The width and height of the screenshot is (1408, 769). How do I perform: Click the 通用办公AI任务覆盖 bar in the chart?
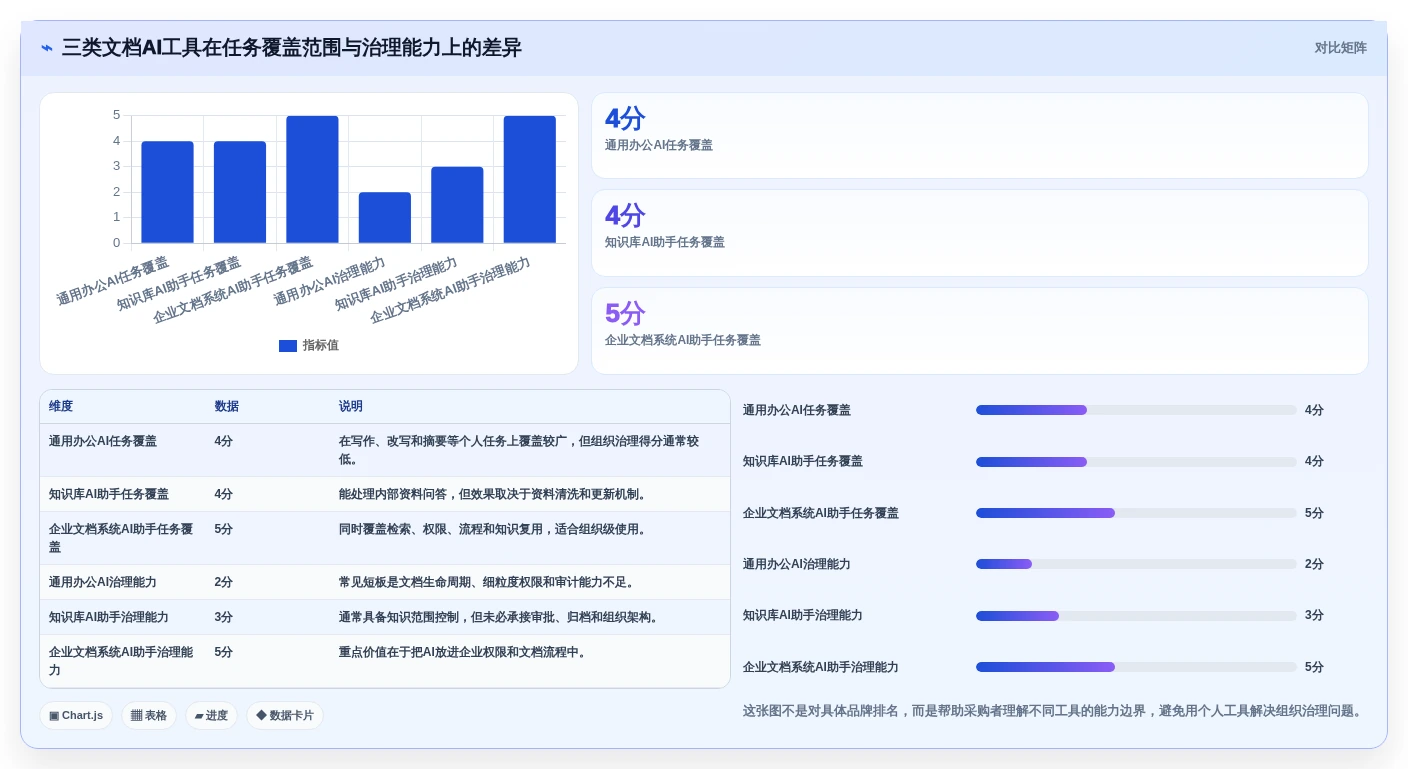point(167,192)
